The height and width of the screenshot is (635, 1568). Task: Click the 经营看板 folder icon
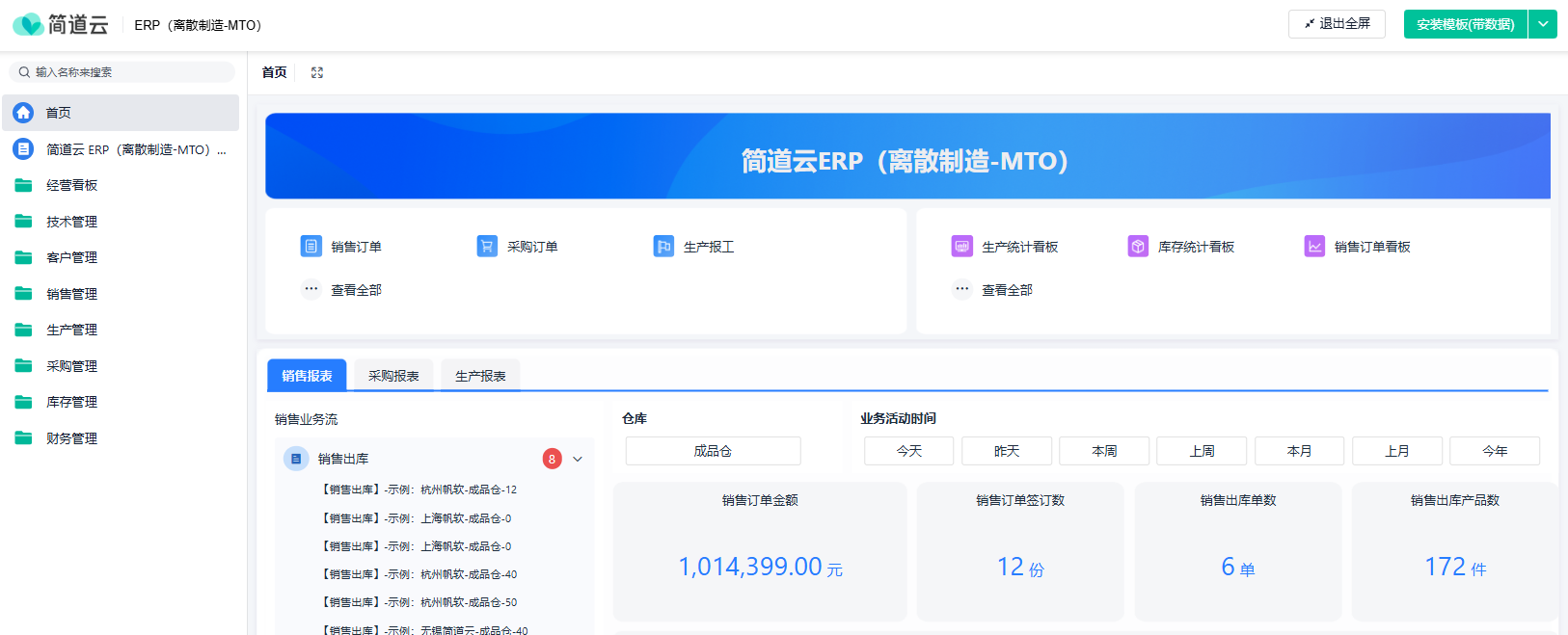pos(24,185)
